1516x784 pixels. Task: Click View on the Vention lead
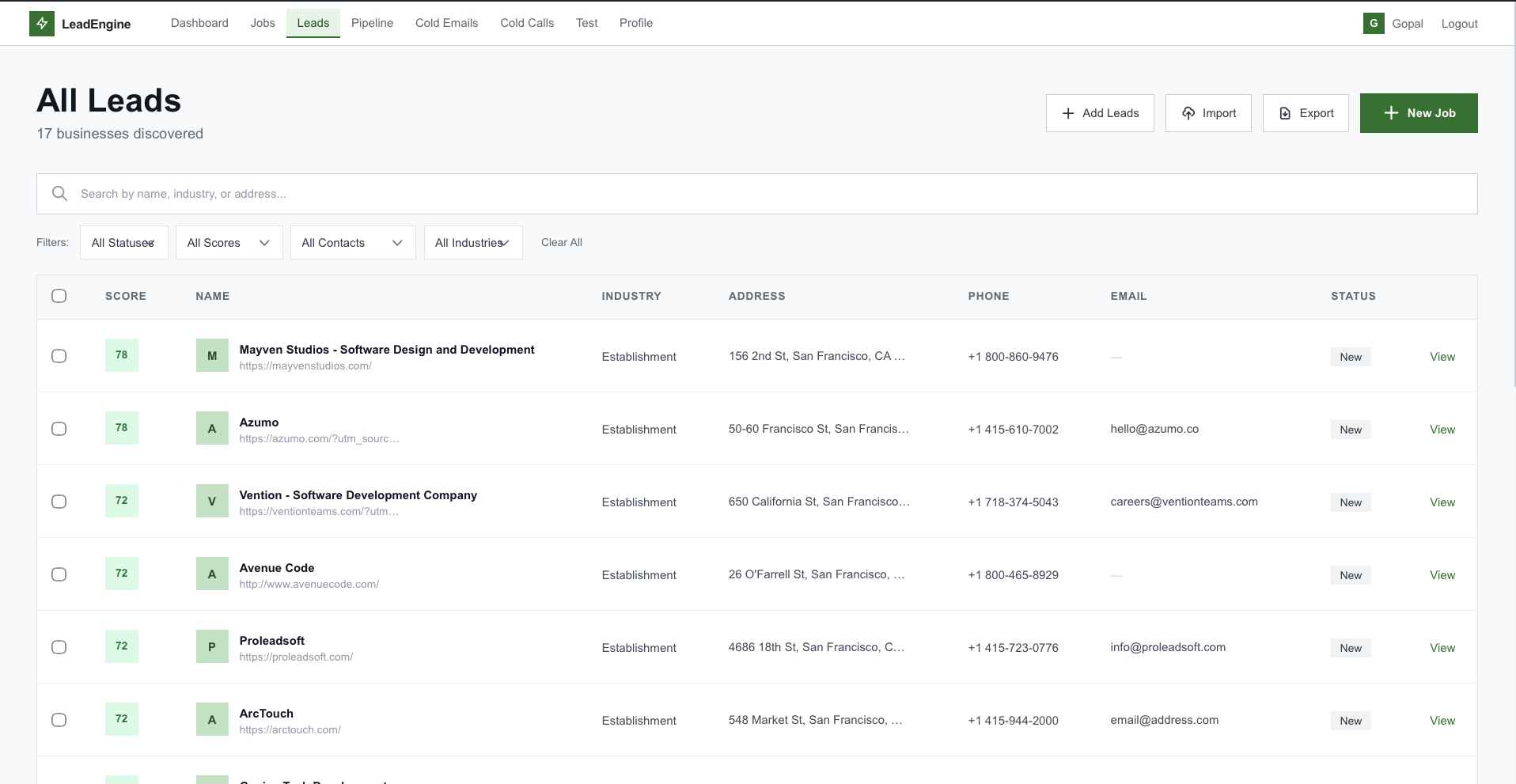[x=1442, y=502]
